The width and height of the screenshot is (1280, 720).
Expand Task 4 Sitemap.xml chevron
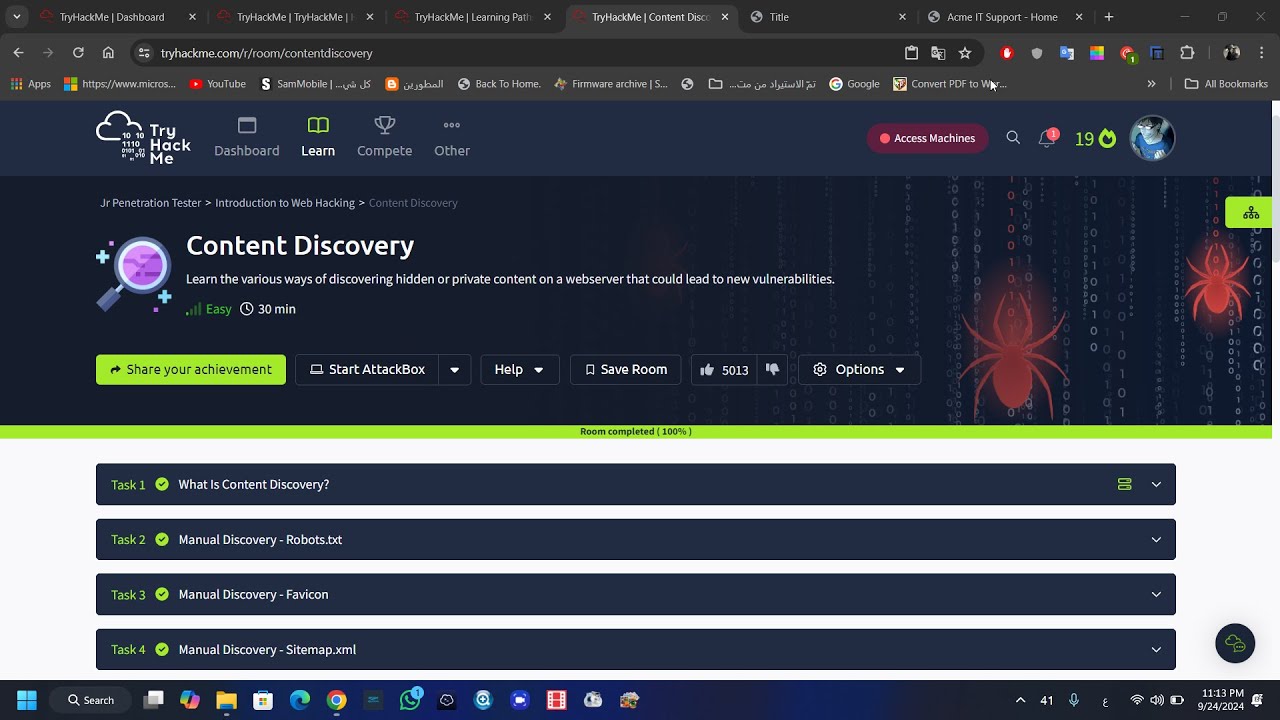[1156, 650]
